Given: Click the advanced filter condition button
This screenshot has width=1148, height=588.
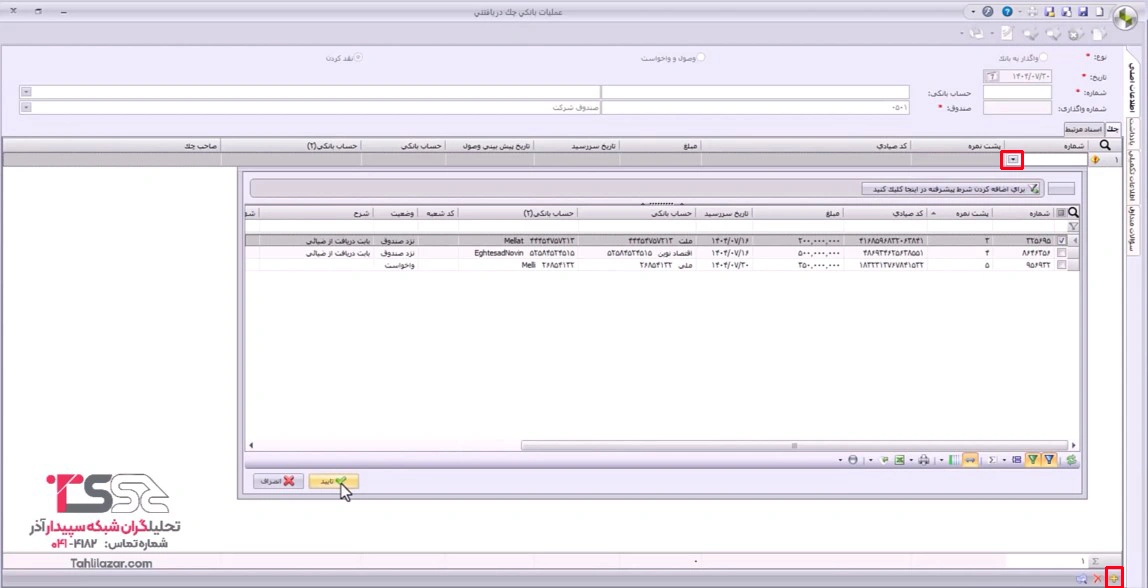Looking at the screenshot, I should [953, 188].
